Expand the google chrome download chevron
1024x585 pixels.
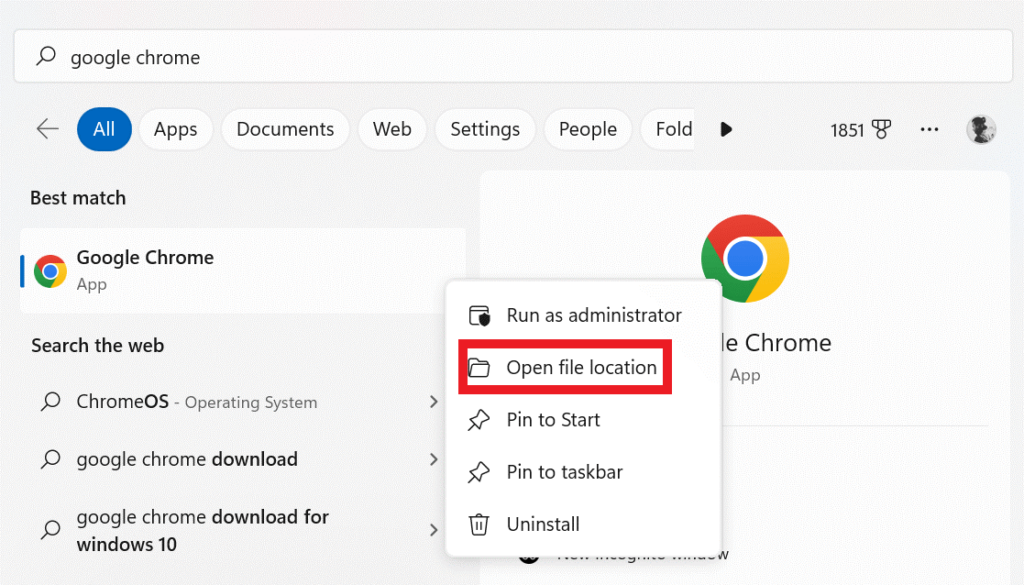[434, 459]
